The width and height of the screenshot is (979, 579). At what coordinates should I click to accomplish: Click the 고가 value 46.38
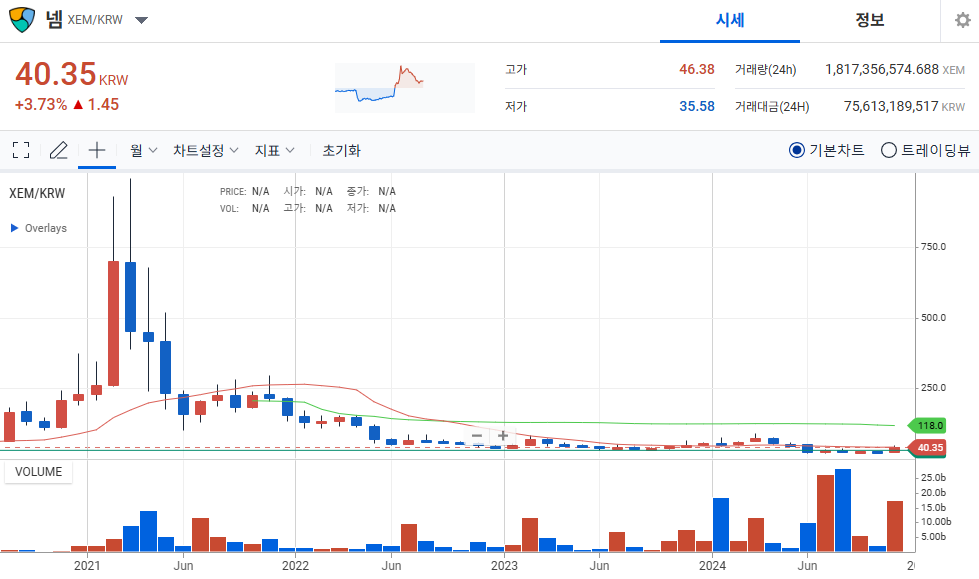click(697, 69)
